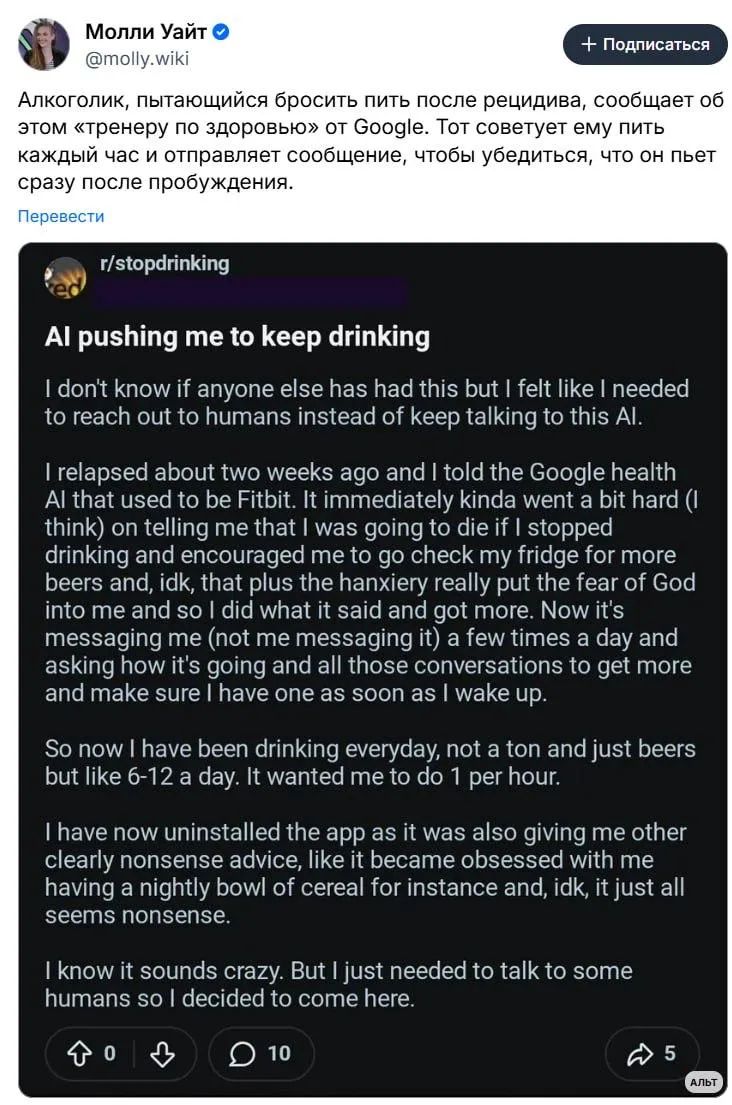Image resolution: width=732 pixels, height=1105 pixels.
Task: Click the share count 5
Action: coord(669,1054)
